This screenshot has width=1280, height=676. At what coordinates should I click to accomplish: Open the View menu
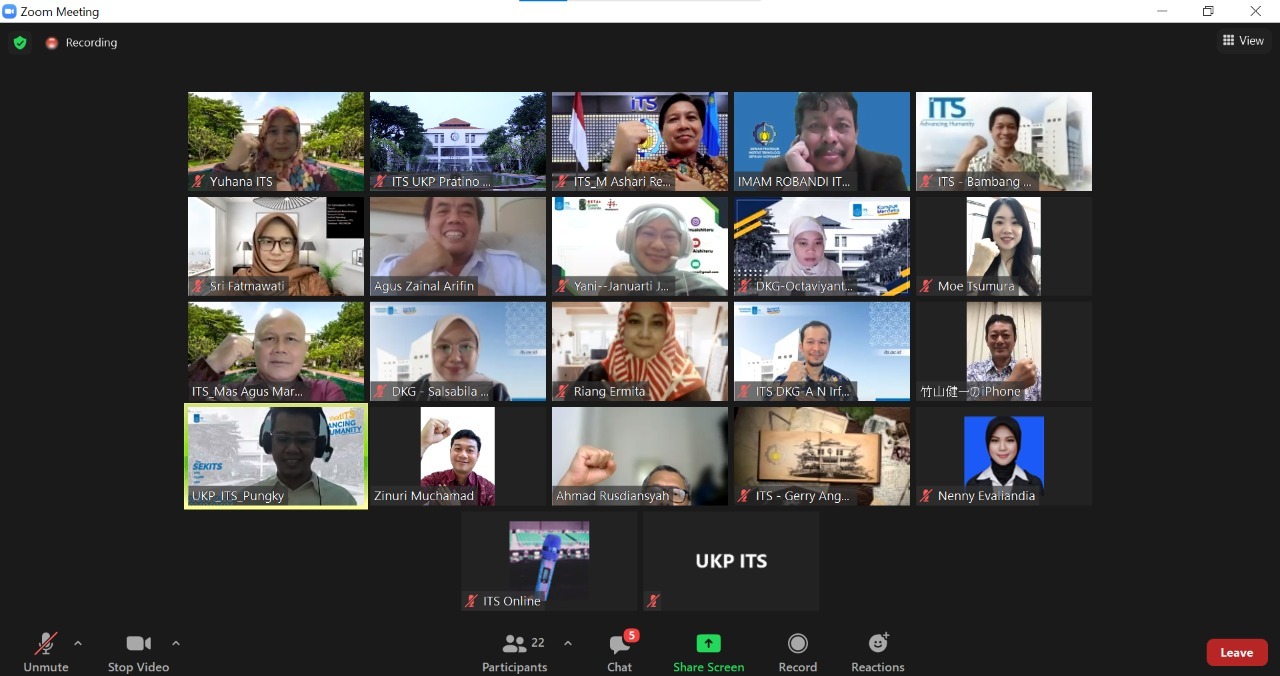pos(1243,40)
